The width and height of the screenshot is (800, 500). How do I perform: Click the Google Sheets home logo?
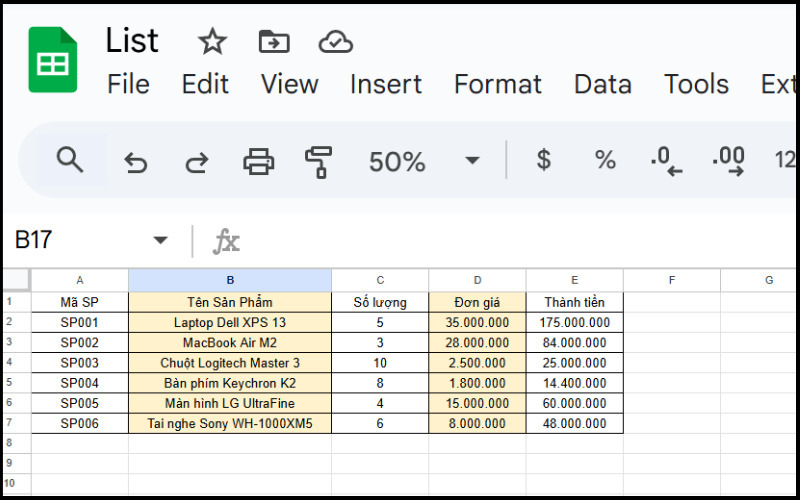coord(52,61)
